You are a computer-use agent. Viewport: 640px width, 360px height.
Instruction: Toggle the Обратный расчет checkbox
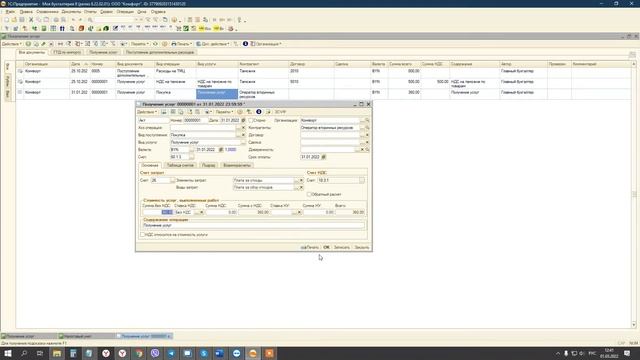(309, 194)
